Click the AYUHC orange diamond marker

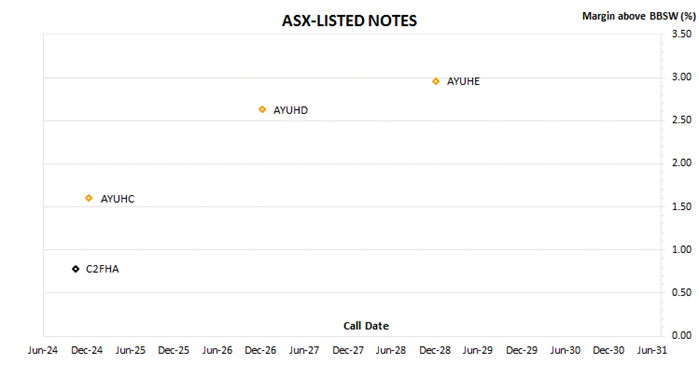pos(89,198)
